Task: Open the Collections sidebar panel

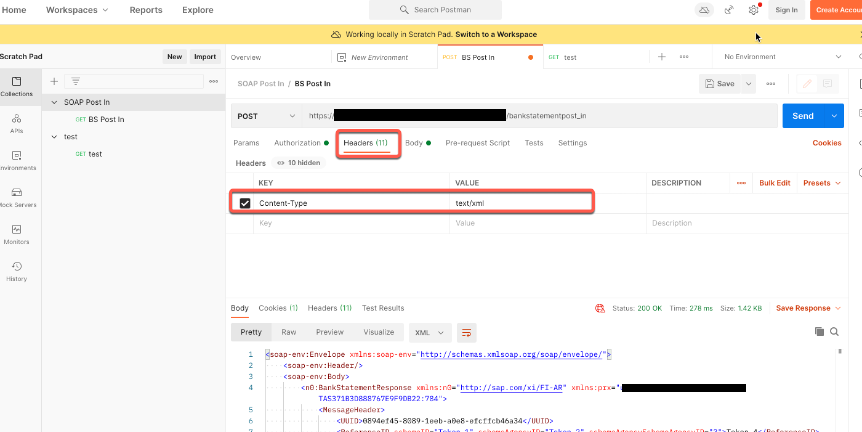Action: click(x=16, y=86)
